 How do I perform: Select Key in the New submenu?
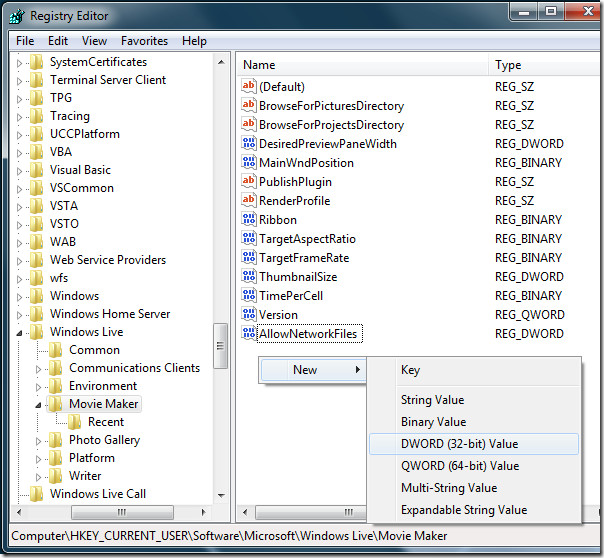474,370
